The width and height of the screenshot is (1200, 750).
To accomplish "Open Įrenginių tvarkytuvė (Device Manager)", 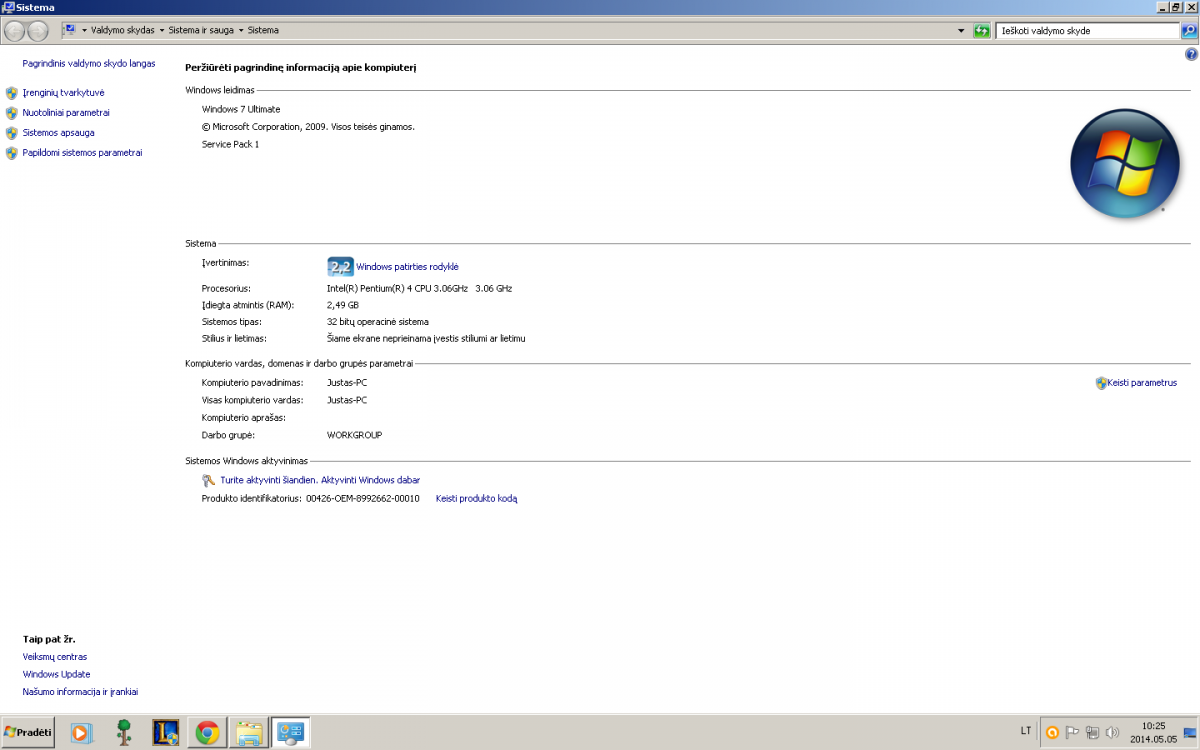I will click(x=63, y=93).
